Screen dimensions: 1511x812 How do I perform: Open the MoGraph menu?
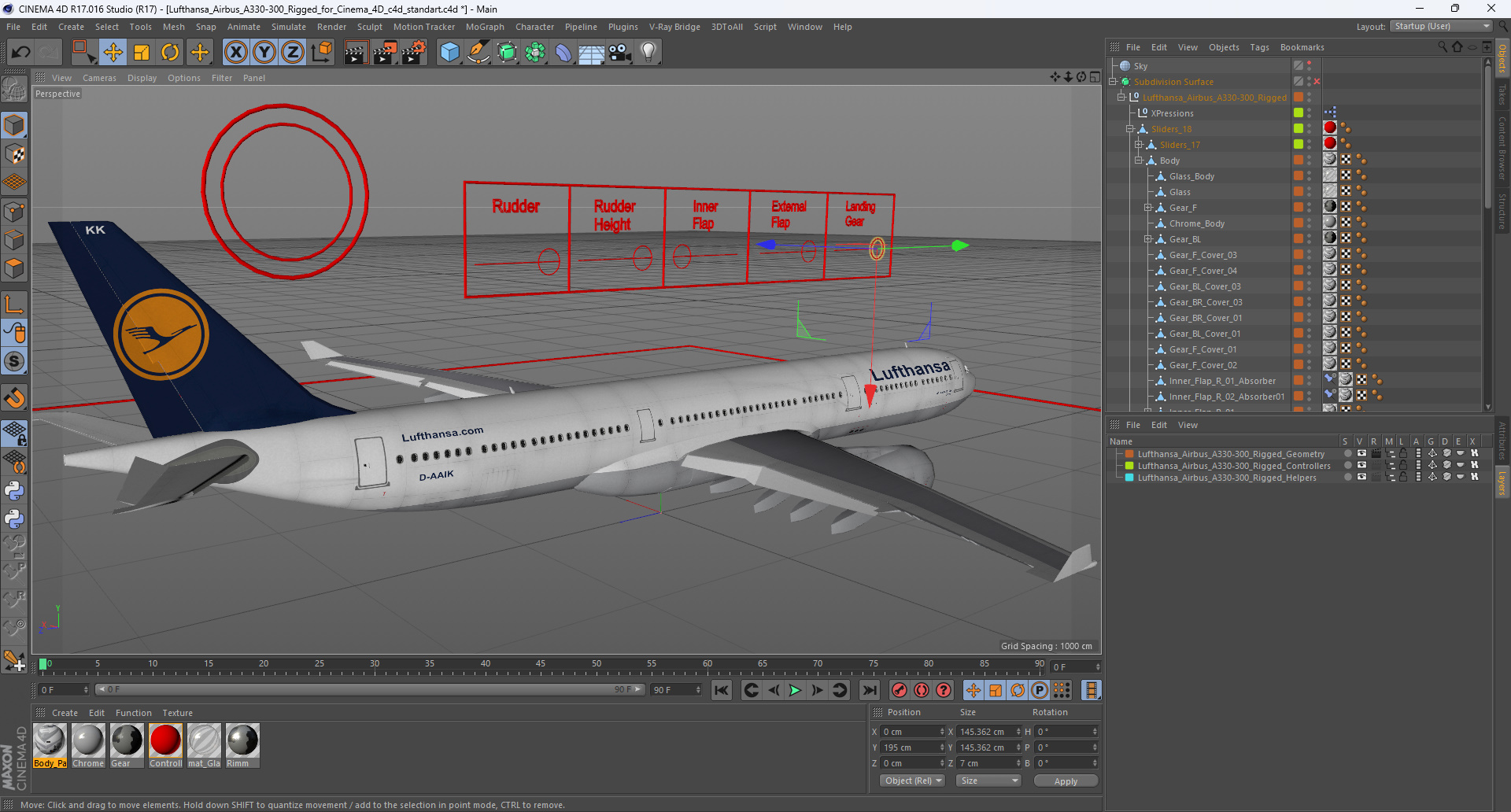485,27
